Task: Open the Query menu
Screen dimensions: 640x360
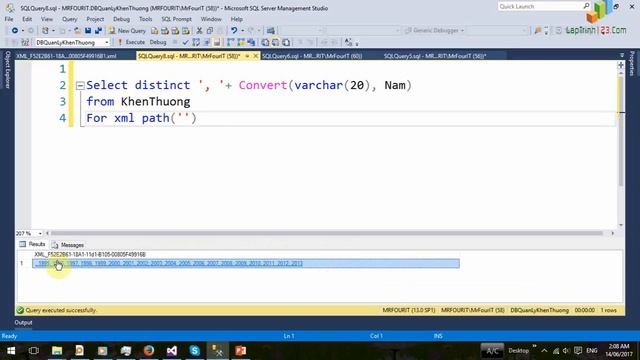Action: (69, 19)
